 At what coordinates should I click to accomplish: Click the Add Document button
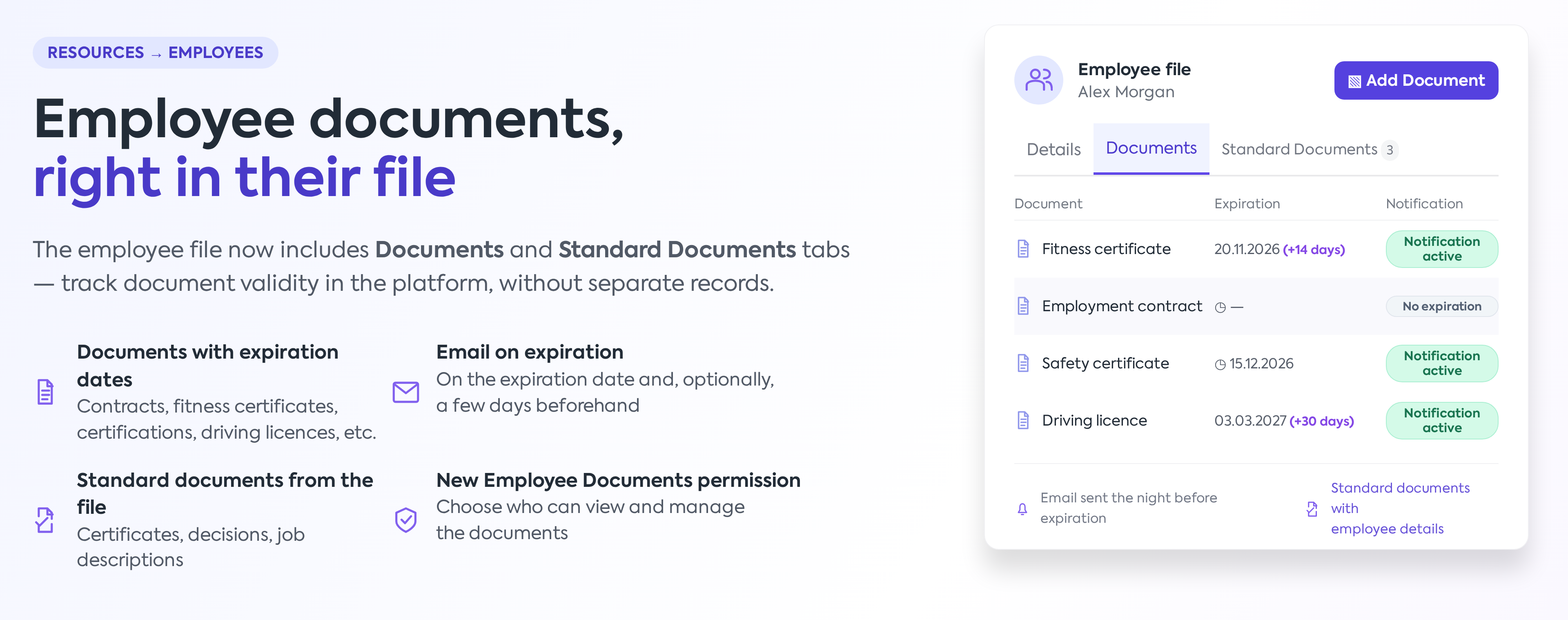pos(1416,80)
